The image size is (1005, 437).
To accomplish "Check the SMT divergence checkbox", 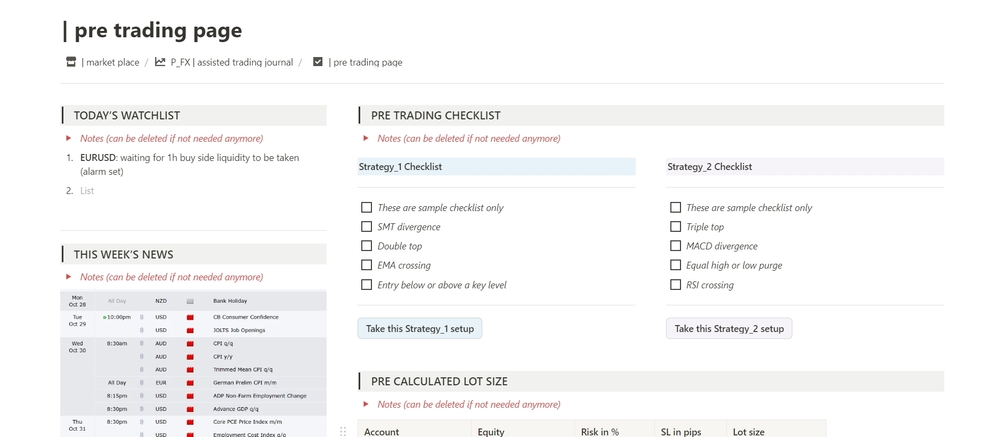I will click(x=366, y=227).
